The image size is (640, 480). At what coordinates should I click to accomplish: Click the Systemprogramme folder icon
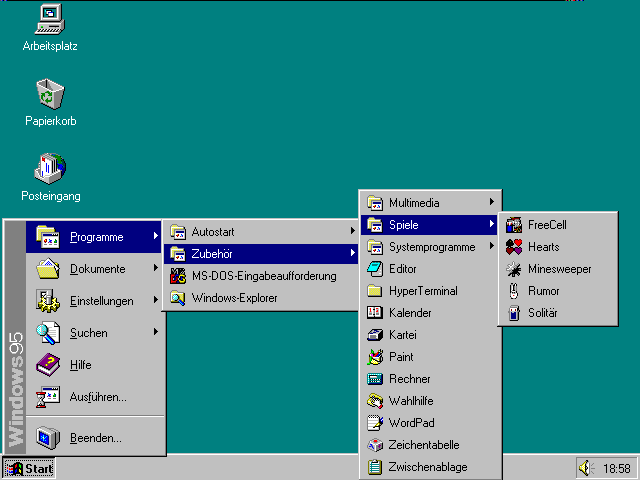coord(375,247)
